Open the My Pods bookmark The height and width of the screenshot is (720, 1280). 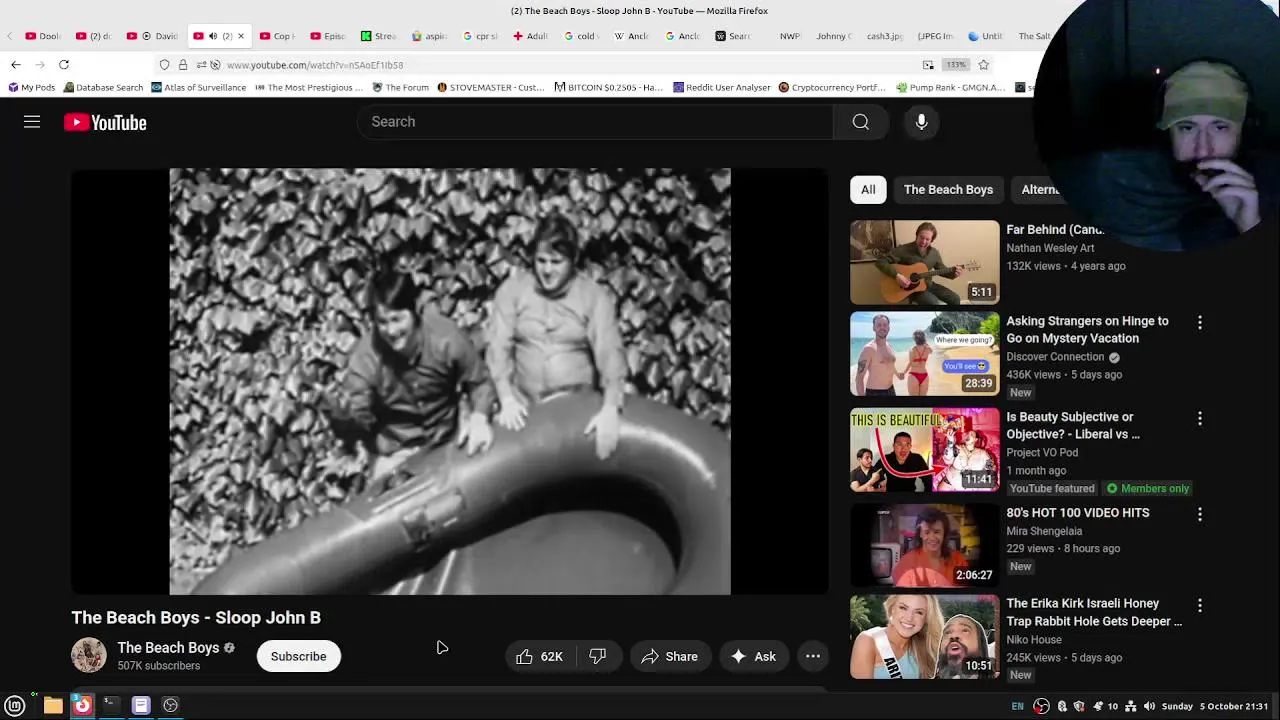coord(31,87)
